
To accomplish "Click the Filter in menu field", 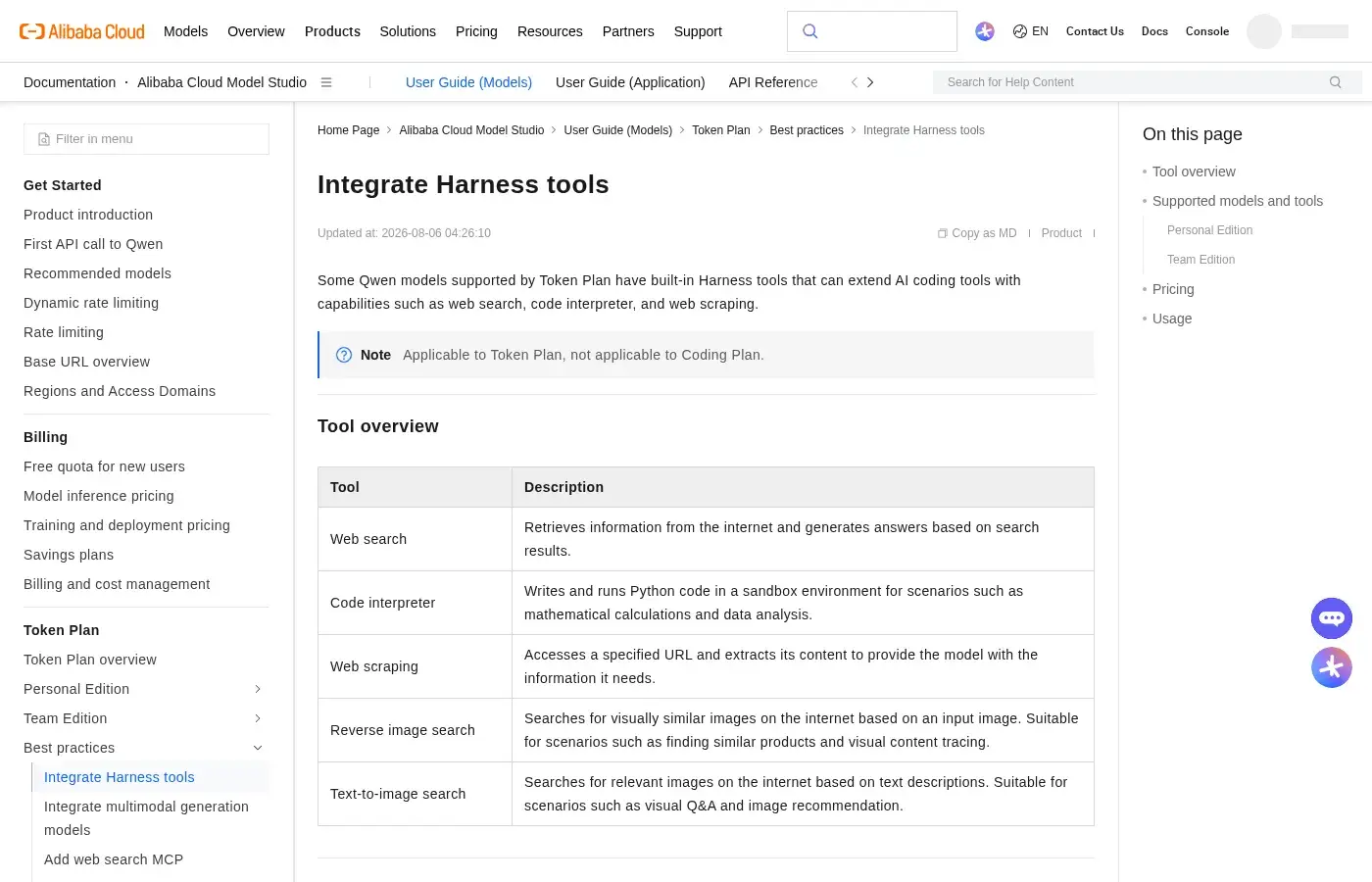I will (x=146, y=139).
